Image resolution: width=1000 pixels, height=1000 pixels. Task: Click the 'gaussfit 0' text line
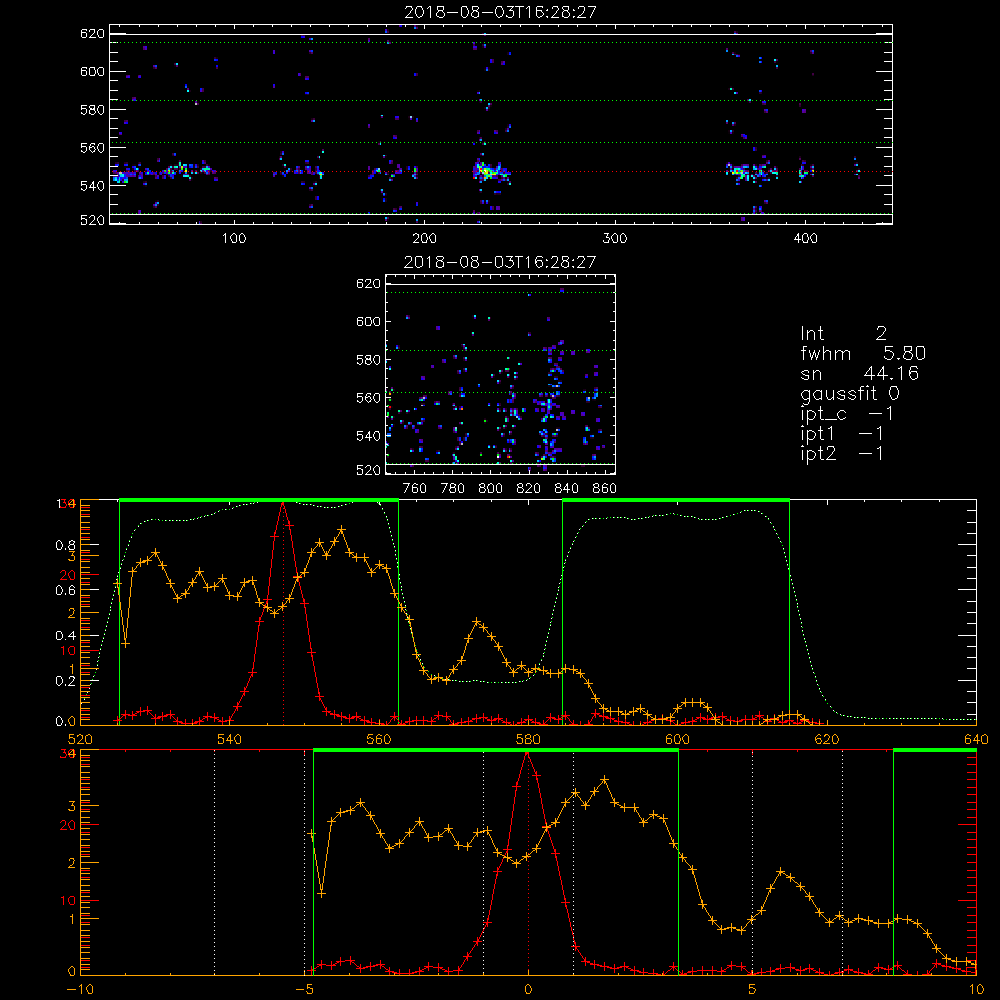(x=850, y=393)
